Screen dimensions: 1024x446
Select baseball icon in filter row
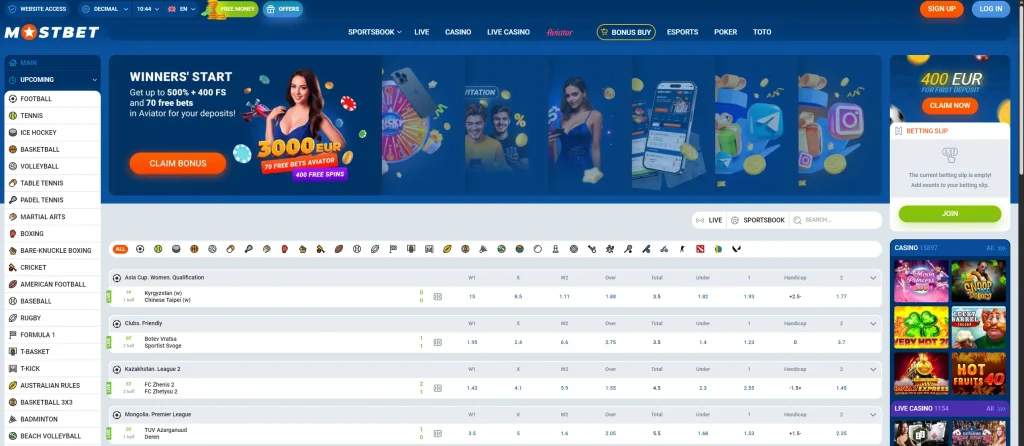(357, 249)
